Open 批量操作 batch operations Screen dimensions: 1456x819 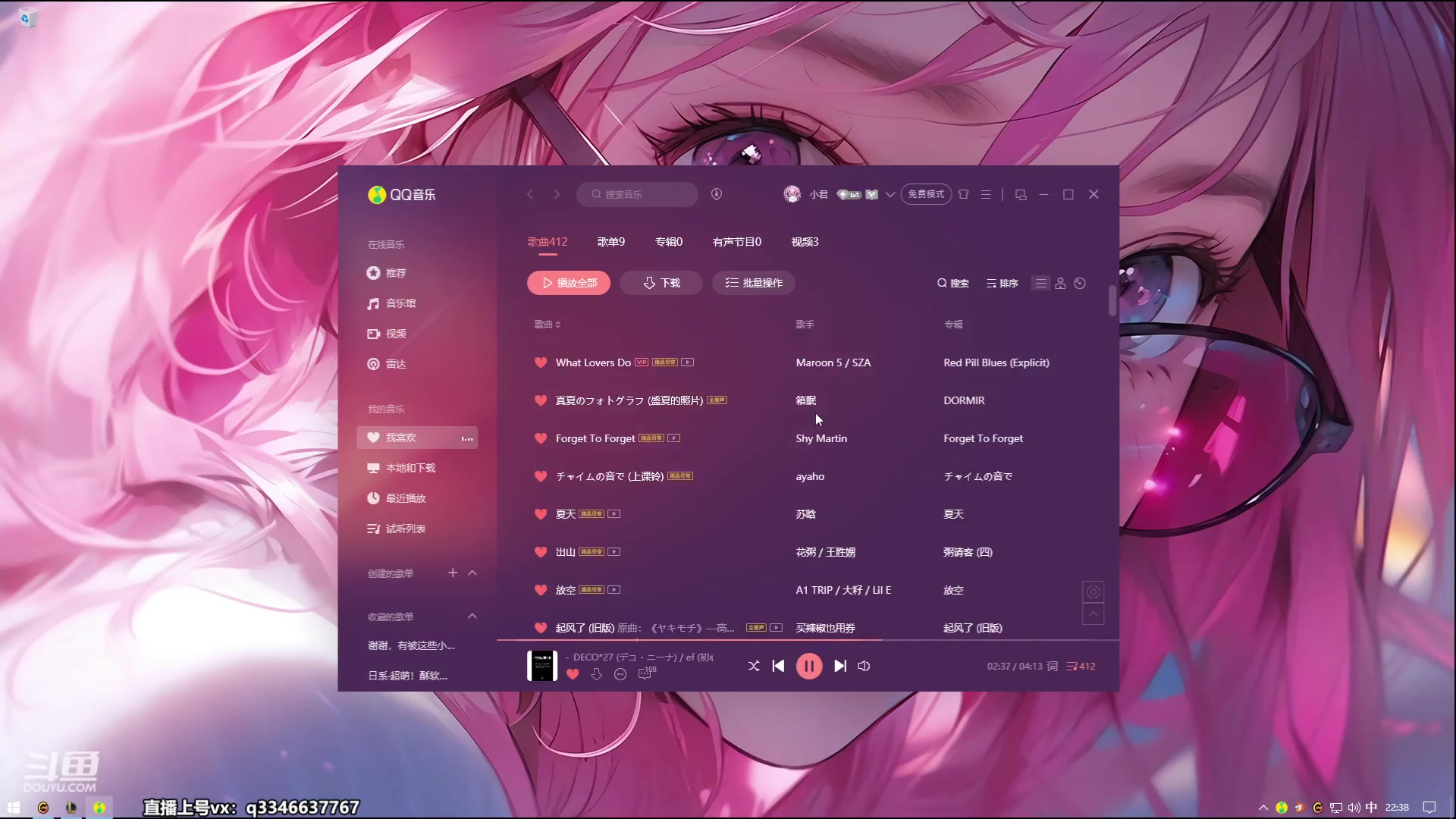(x=753, y=283)
